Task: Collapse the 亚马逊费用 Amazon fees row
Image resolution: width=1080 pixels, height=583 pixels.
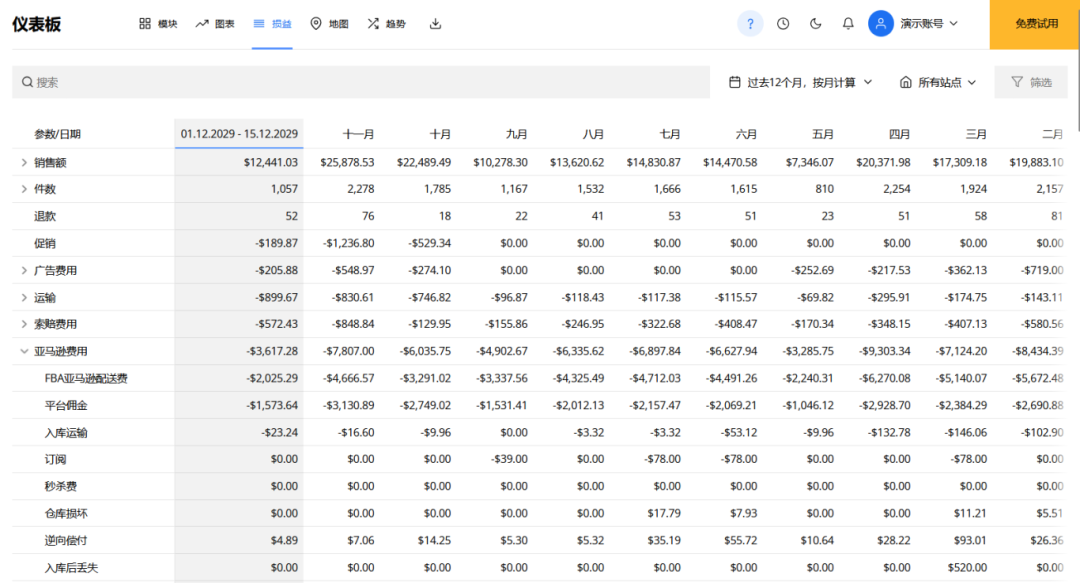Action: tap(24, 351)
